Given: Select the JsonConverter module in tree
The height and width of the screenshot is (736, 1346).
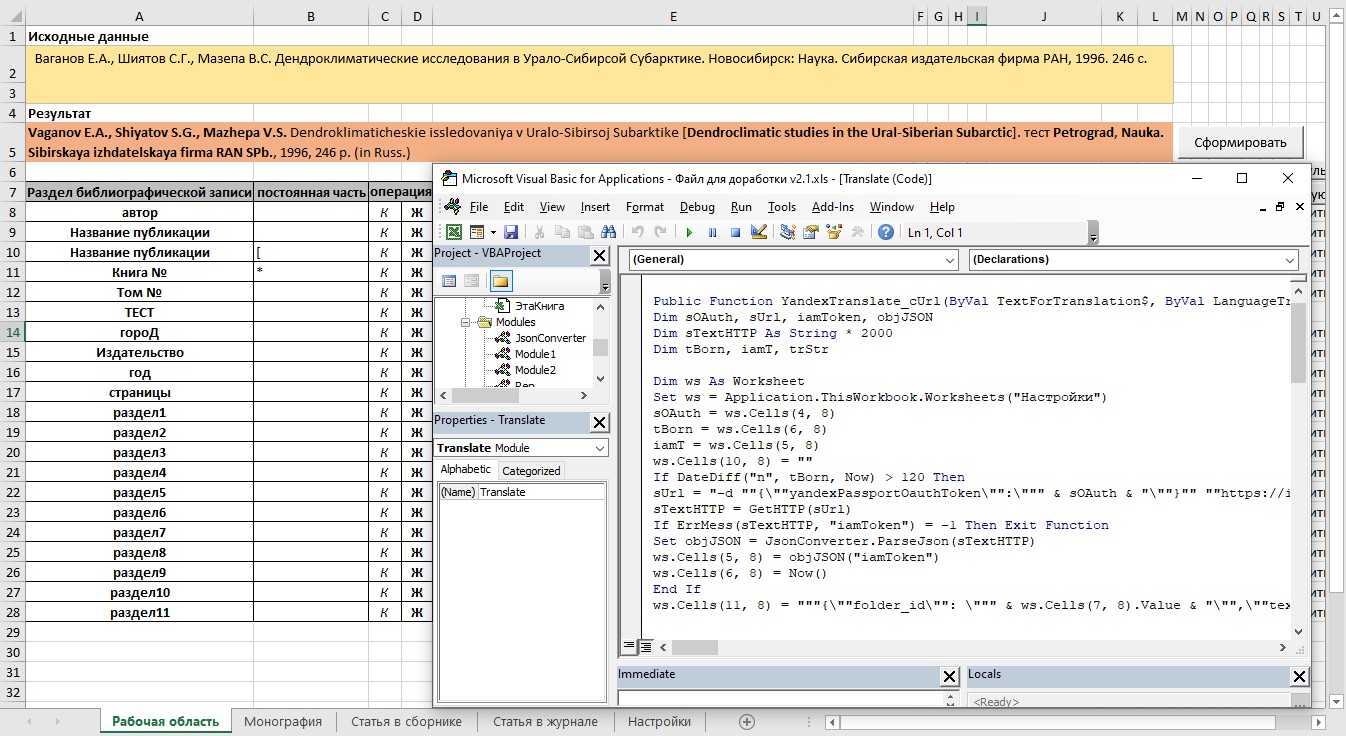Looking at the screenshot, I should pos(550,338).
